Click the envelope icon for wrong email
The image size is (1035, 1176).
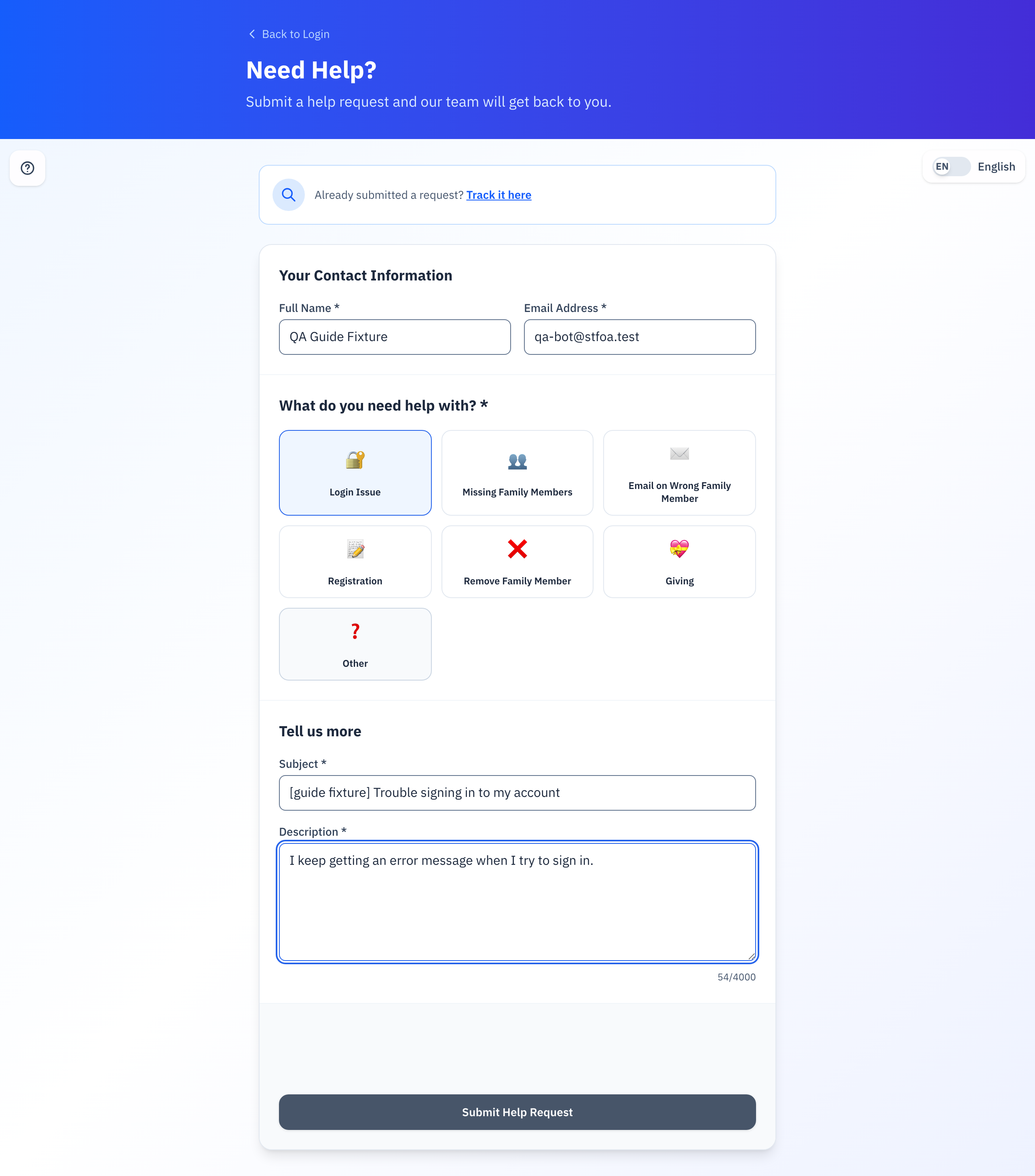click(x=679, y=454)
